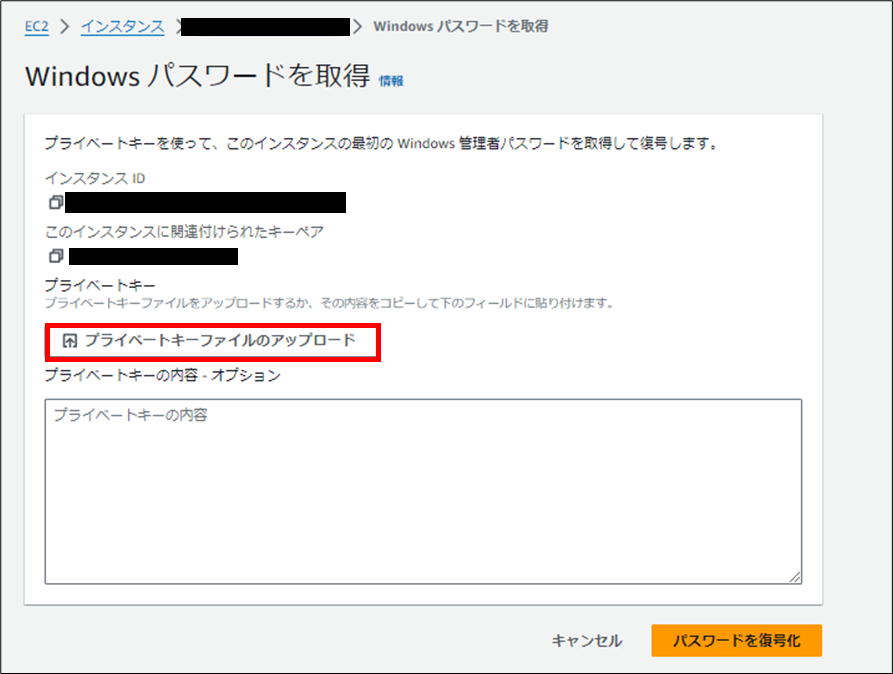Screen dimensions: 893x674
Task: Open the 情報 info link beside title
Action: 391,81
